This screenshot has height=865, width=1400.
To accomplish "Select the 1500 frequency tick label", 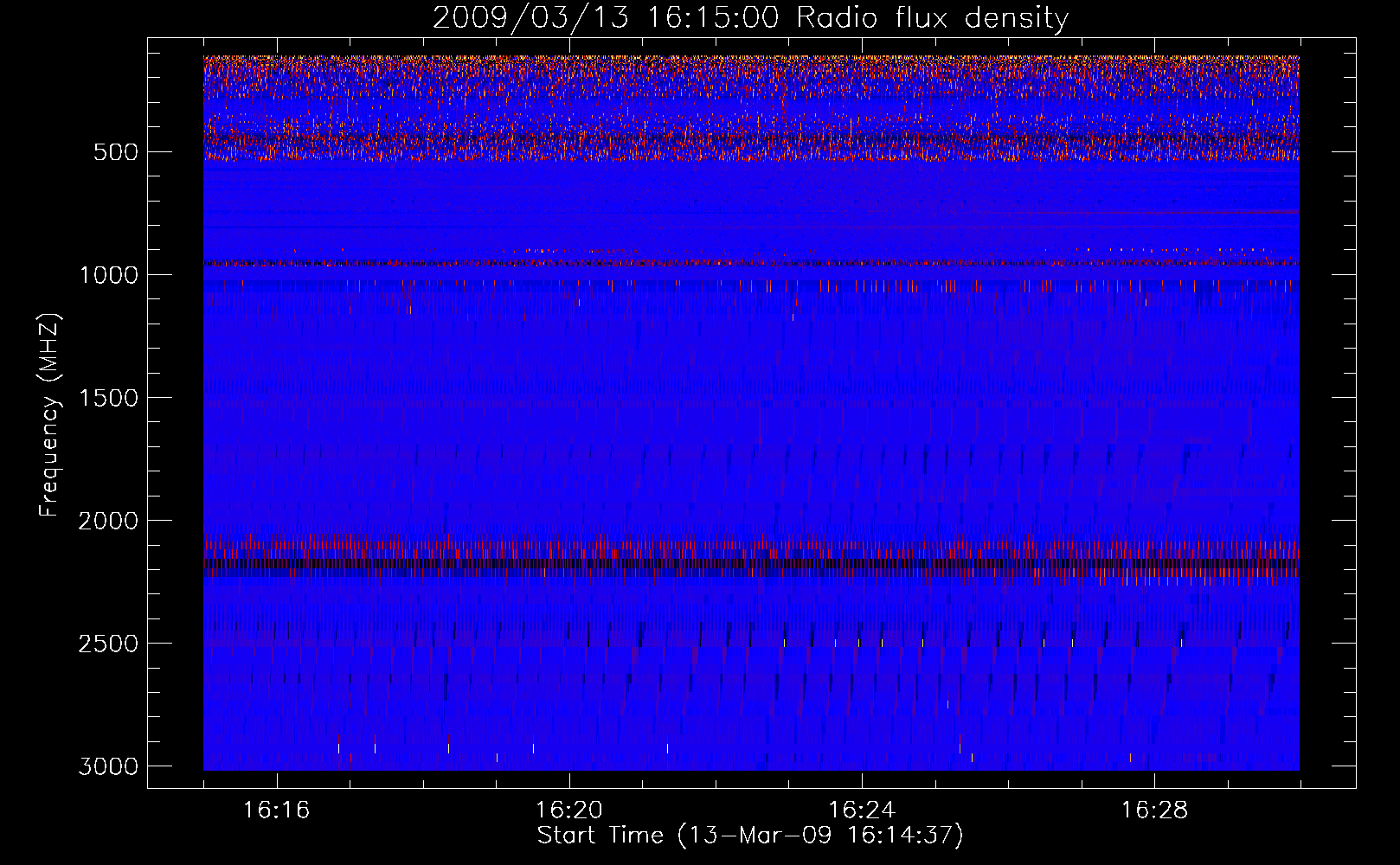I will click(x=108, y=398).
